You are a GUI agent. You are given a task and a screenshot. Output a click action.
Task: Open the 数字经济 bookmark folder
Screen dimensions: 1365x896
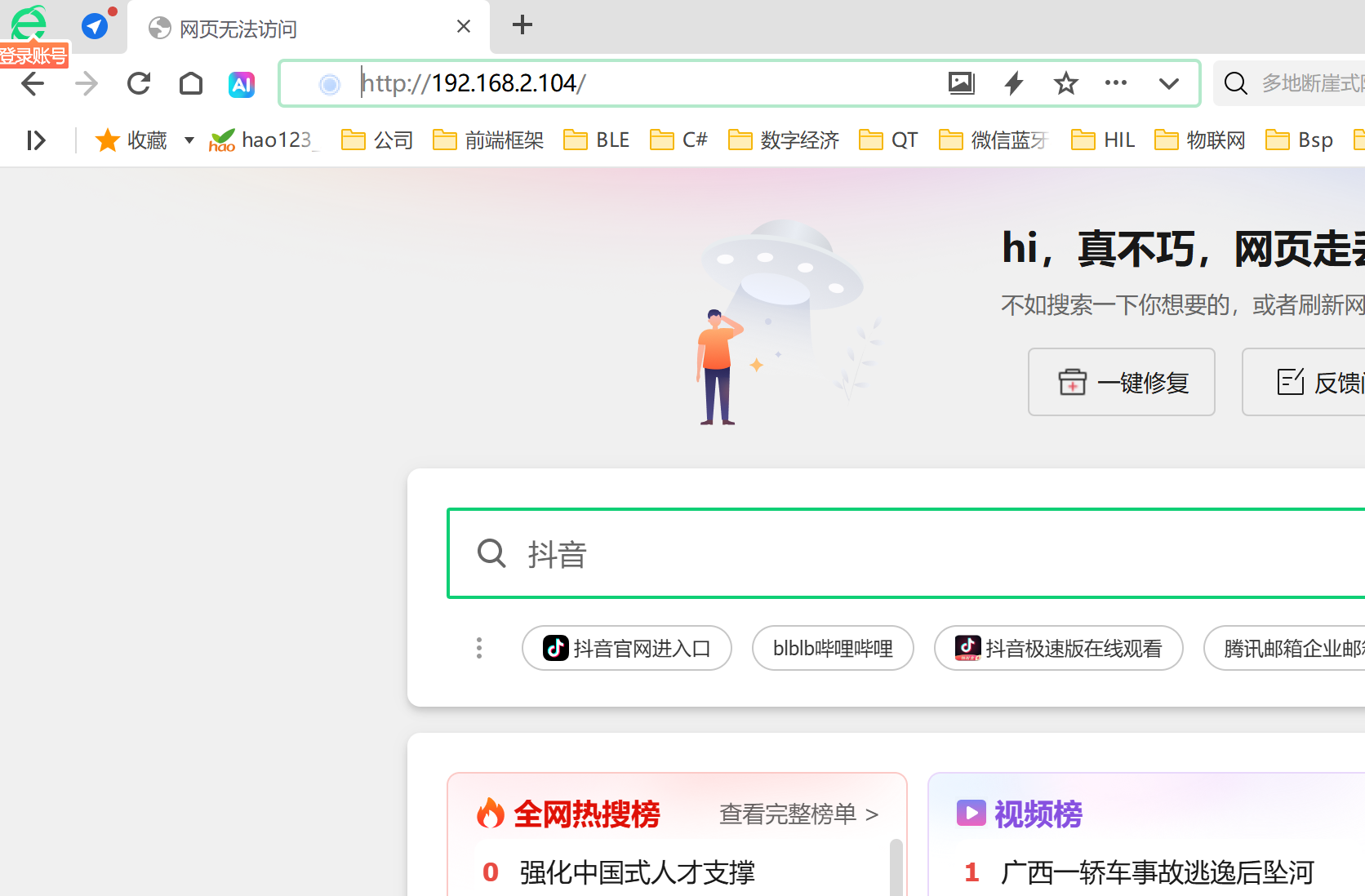pyautogui.click(x=784, y=140)
